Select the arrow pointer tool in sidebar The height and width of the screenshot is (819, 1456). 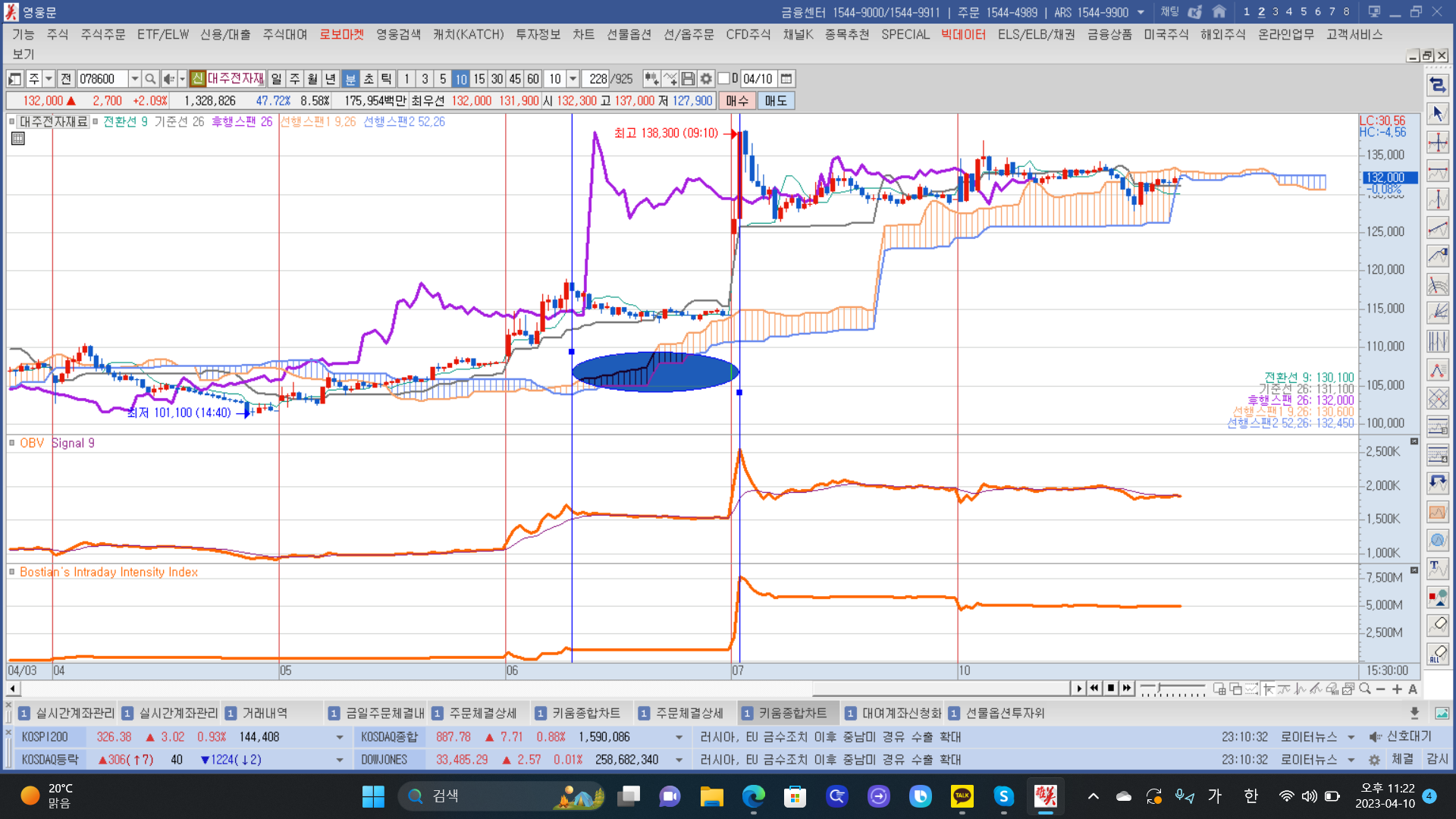1437,114
